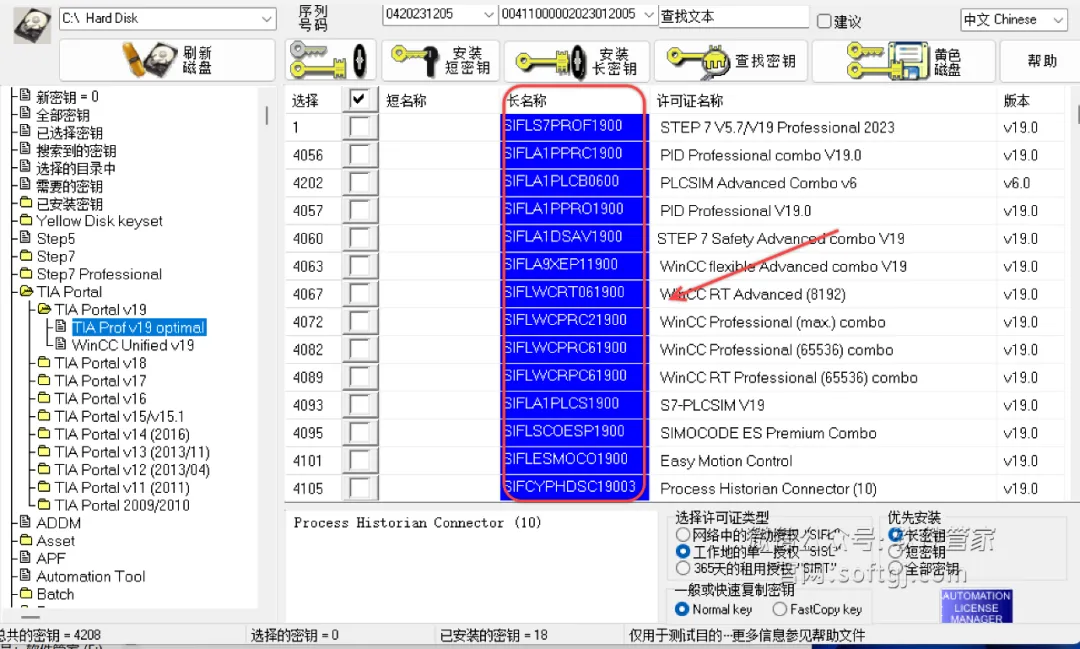1080x649 pixels.
Task: Select 365-day rental license SIRT radio
Action: (x=683, y=568)
